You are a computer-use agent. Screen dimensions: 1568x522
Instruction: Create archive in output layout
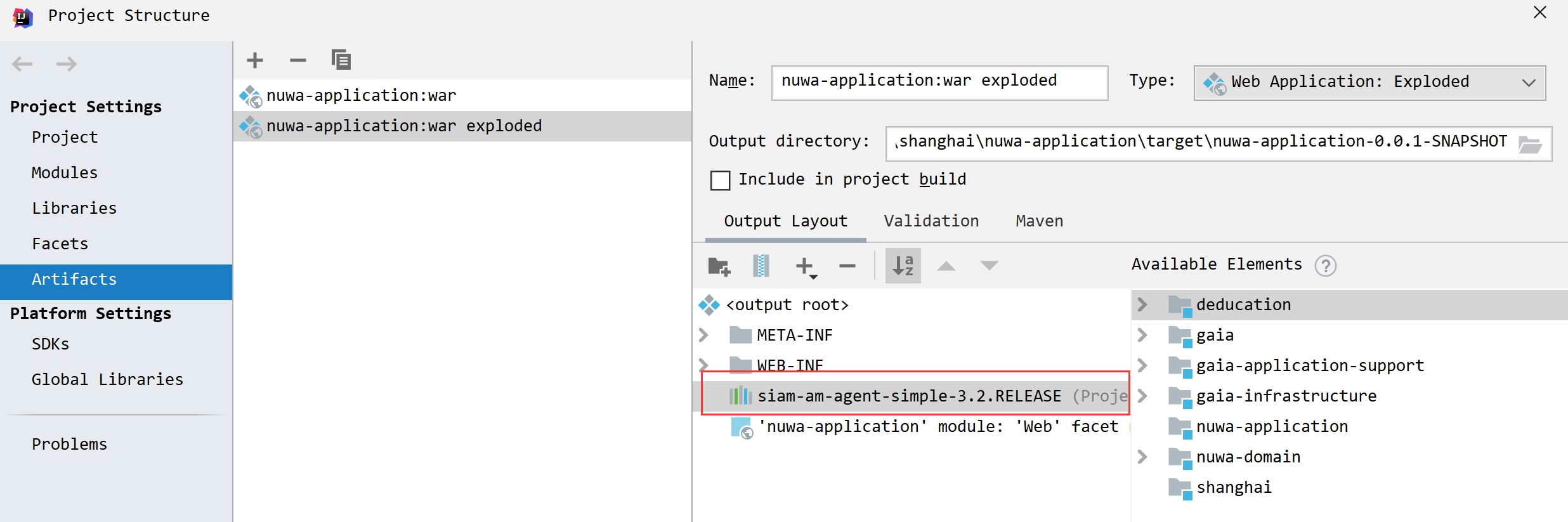[761, 266]
